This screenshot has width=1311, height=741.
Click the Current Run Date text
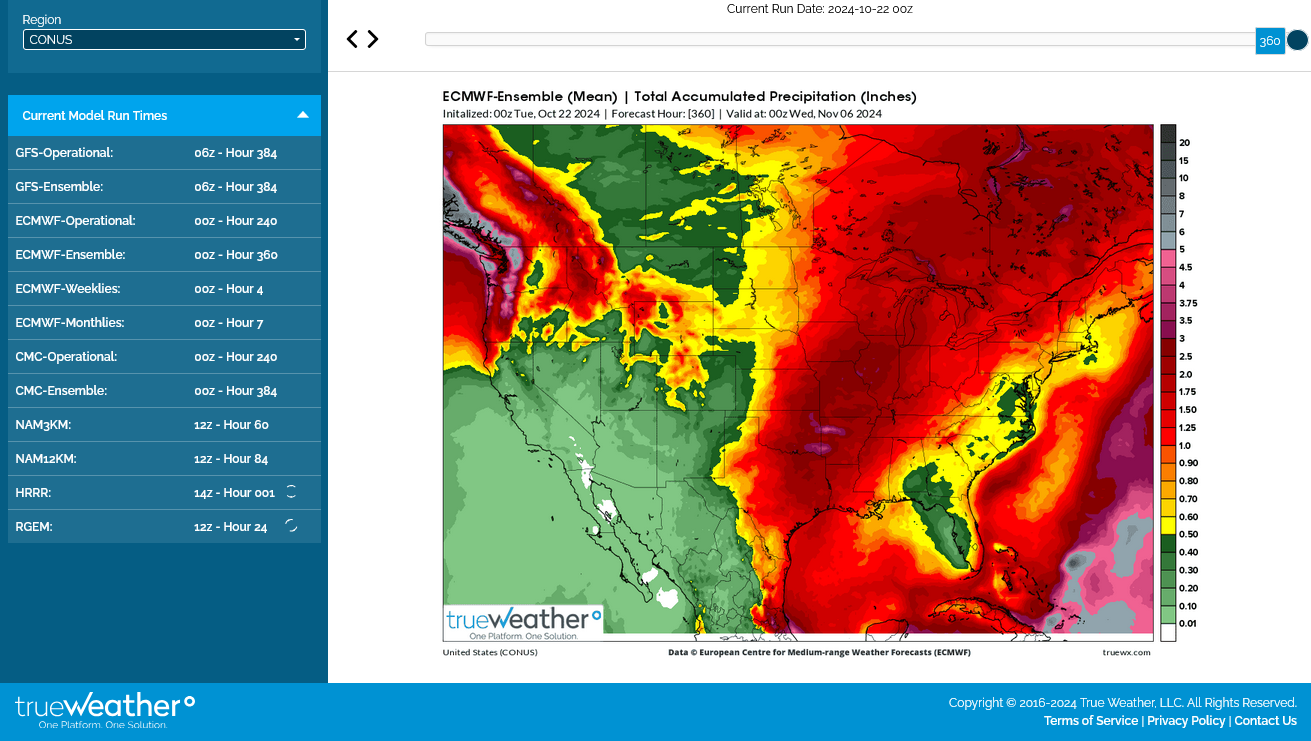(x=819, y=9)
